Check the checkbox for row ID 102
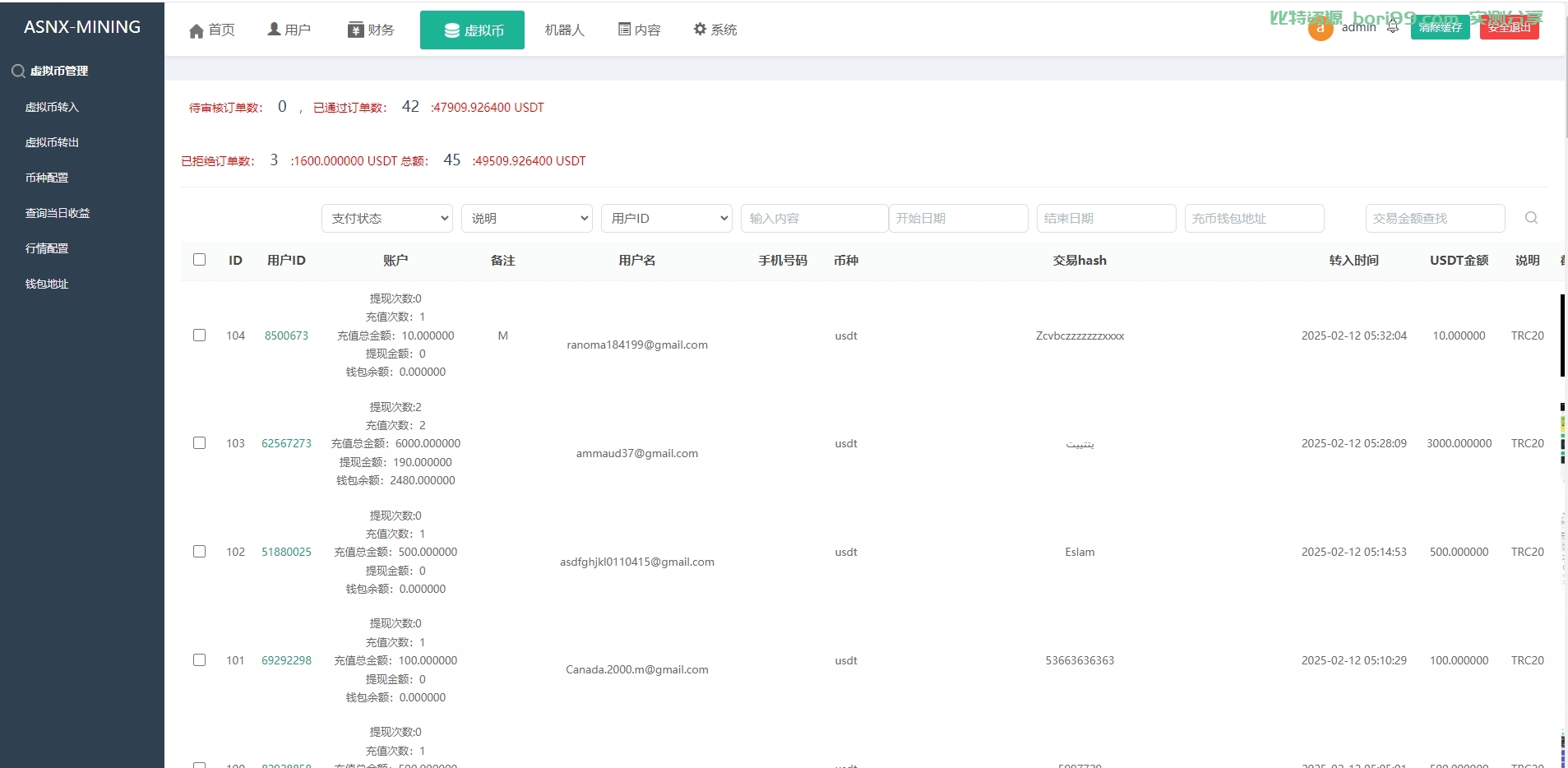1568x768 pixels. [199, 552]
